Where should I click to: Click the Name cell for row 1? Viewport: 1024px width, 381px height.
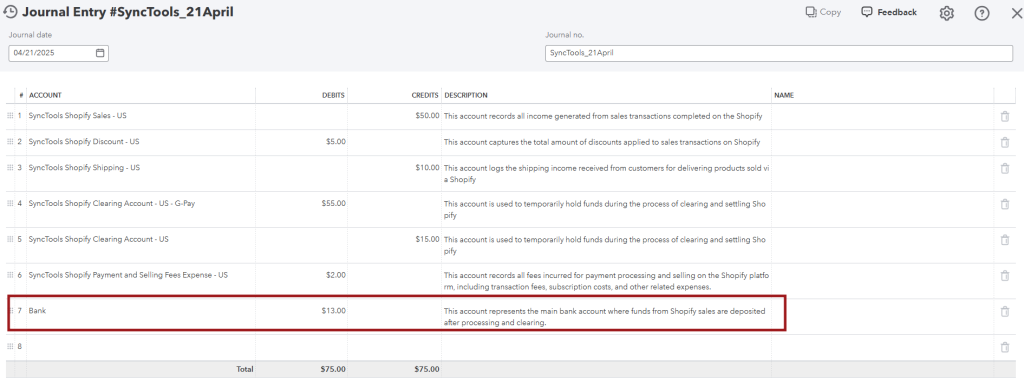click(x=882, y=116)
